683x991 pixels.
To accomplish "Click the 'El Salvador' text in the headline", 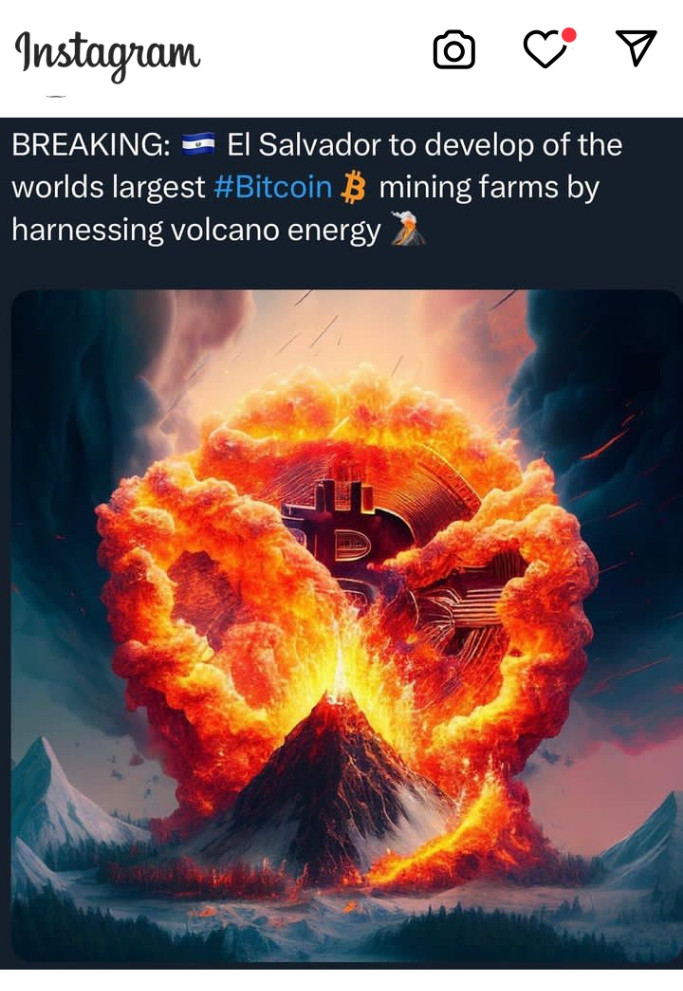I will pyautogui.click(x=305, y=145).
